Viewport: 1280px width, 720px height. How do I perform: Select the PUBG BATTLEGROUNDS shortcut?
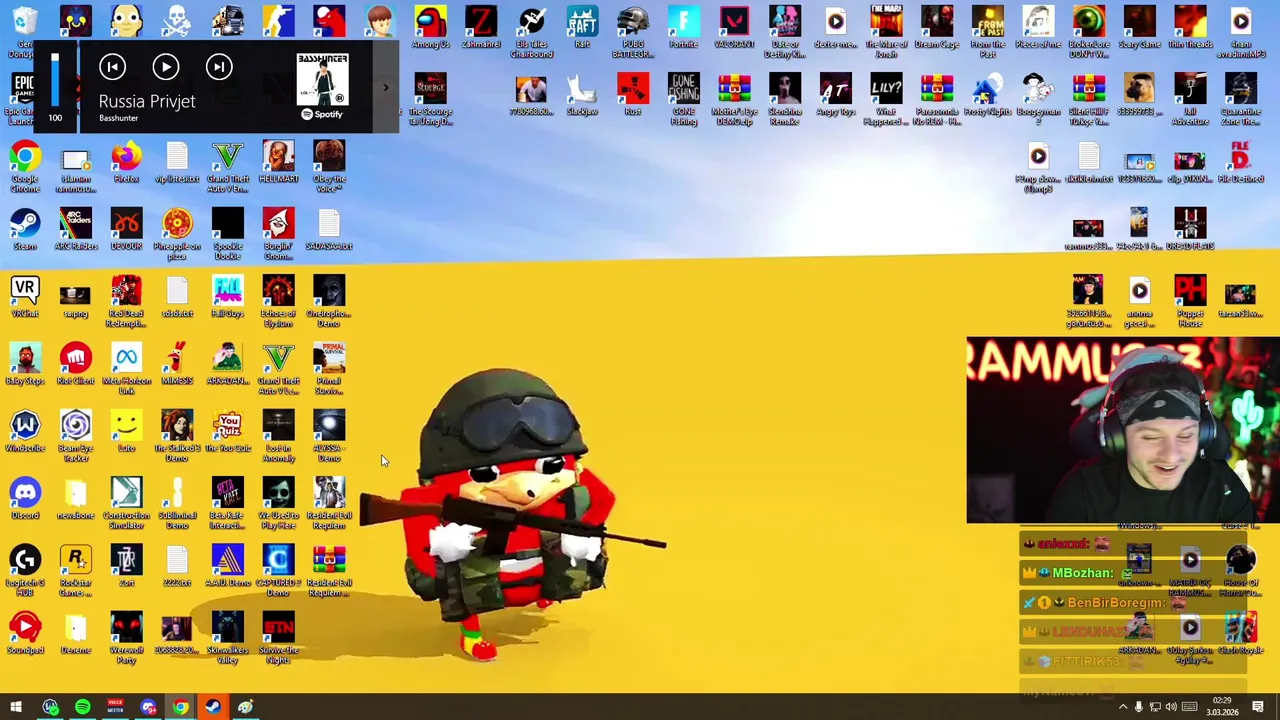633,32
